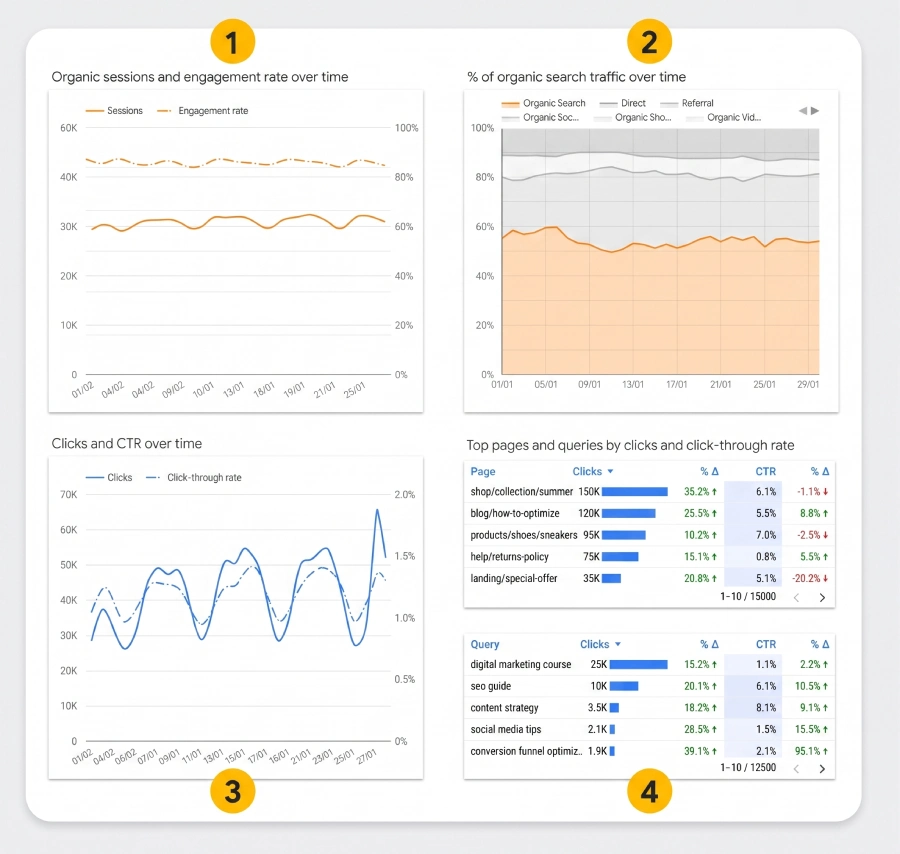Open previous page of Query table
The width and height of the screenshot is (900, 854).
click(x=797, y=768)
